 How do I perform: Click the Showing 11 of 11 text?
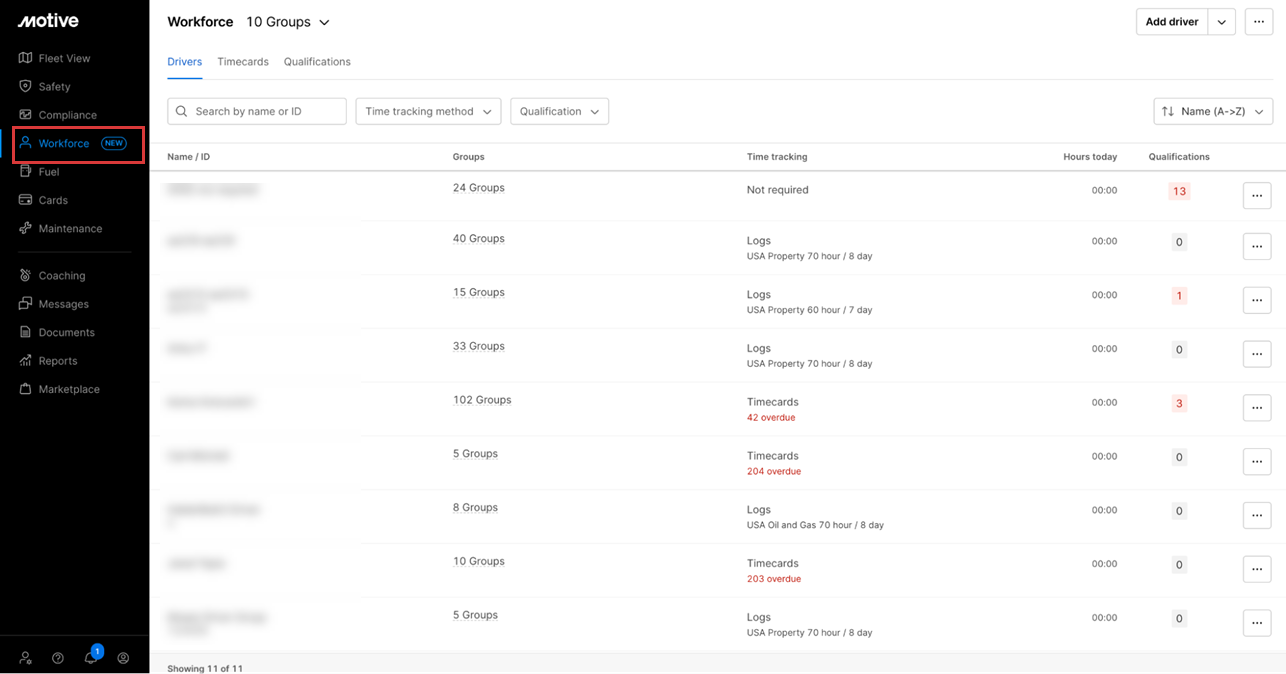pyautogui.click(x=205, y=668)
